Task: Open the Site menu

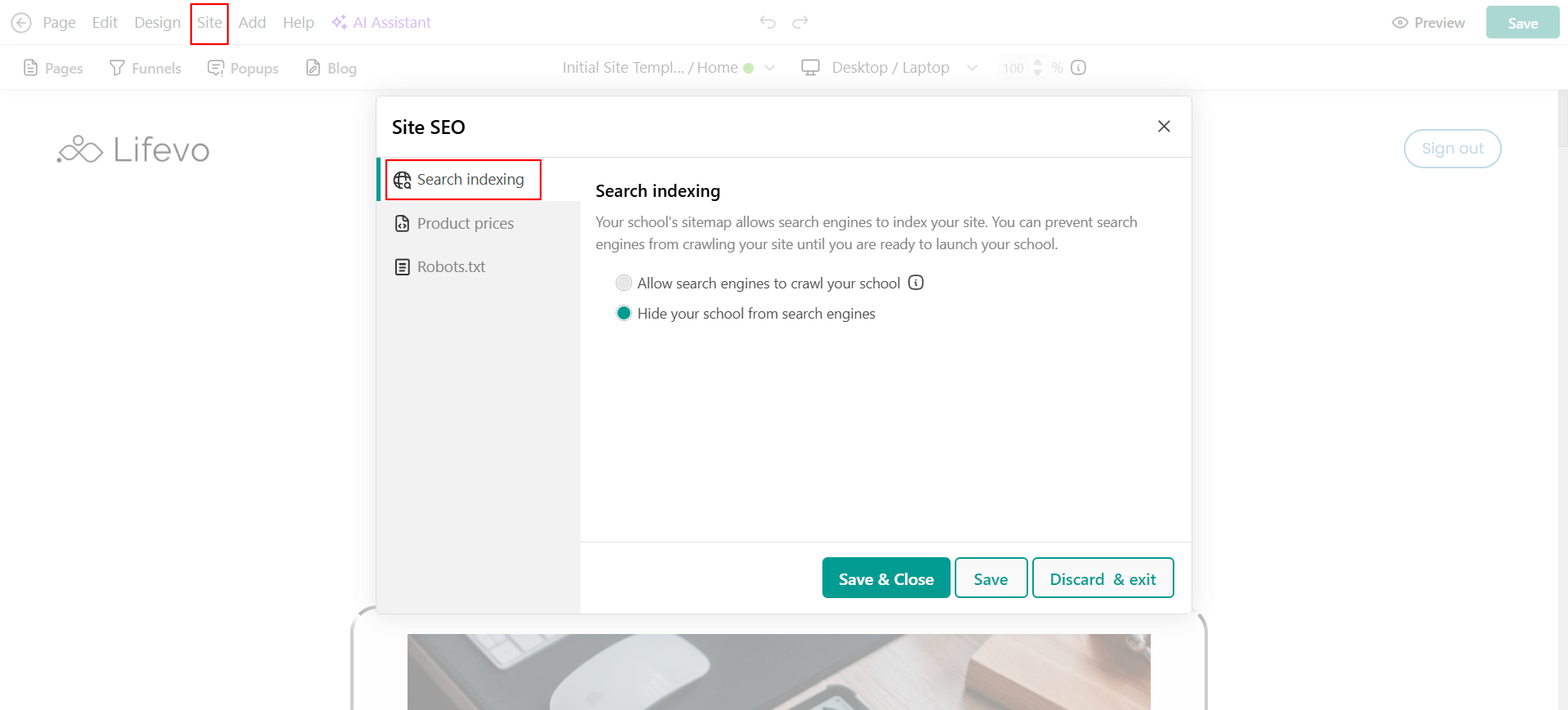Action: (x=209, y=23)
